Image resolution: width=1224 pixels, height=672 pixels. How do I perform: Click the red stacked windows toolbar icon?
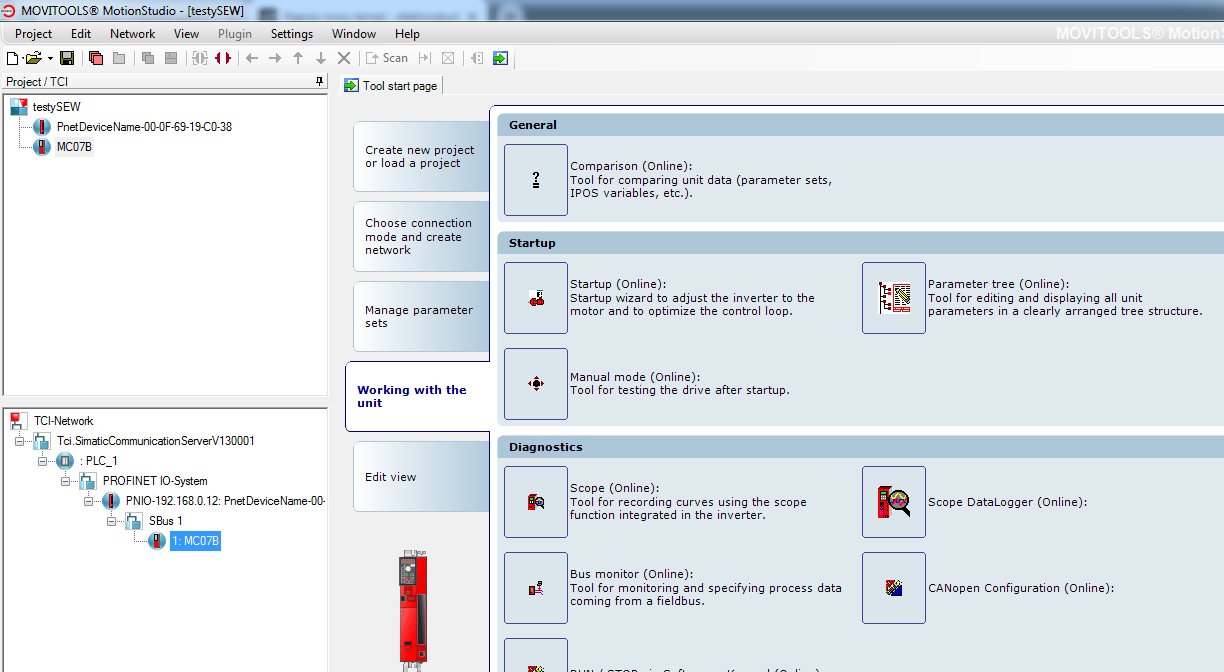coord(96,59)
